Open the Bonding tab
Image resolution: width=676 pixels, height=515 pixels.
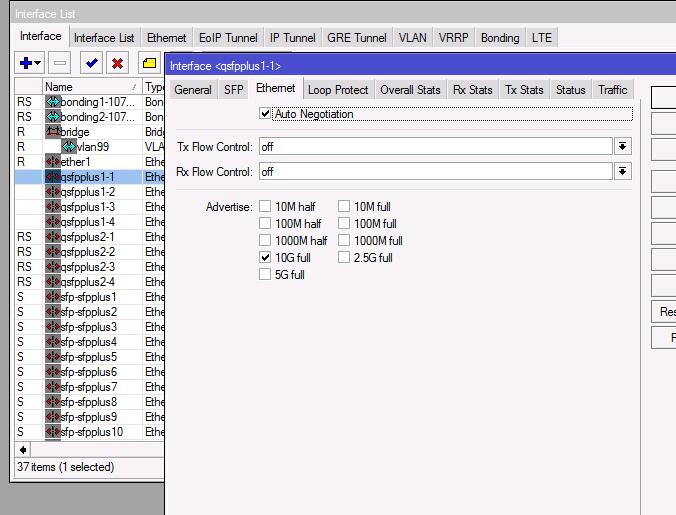tap(500, 38)
